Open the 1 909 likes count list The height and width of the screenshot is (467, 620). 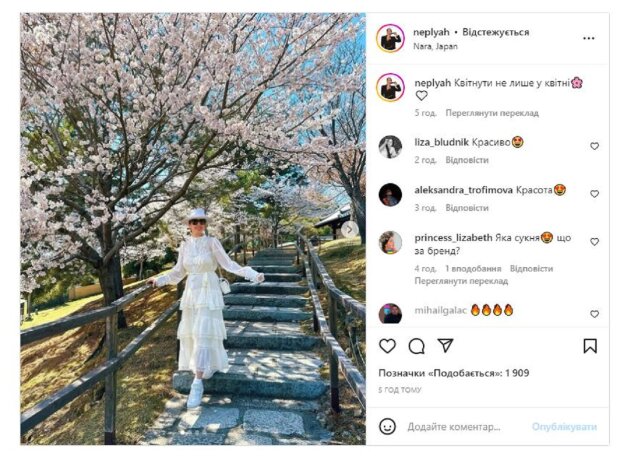click(x=454, y=373)
